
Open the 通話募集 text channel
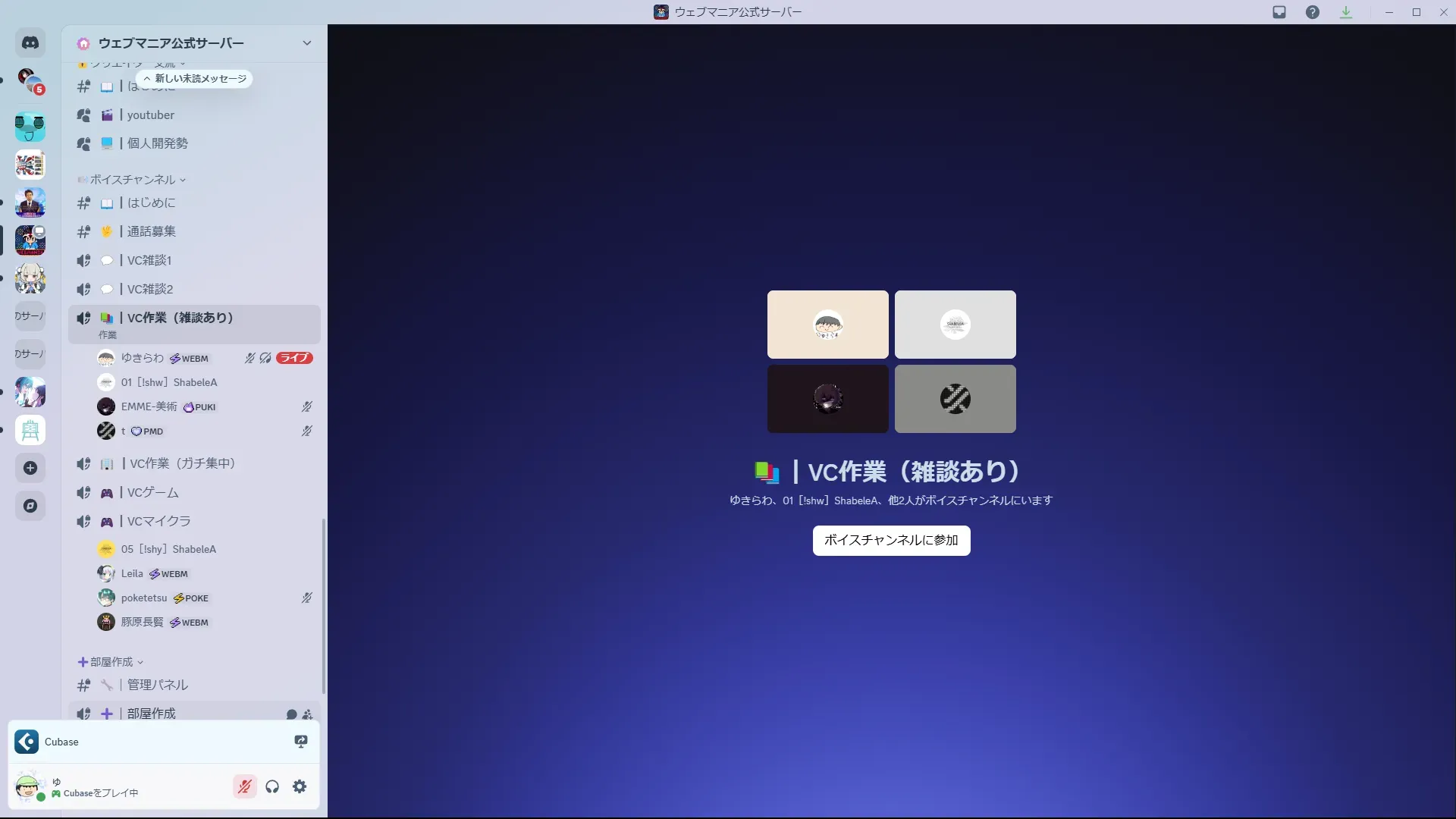[152, 231]
